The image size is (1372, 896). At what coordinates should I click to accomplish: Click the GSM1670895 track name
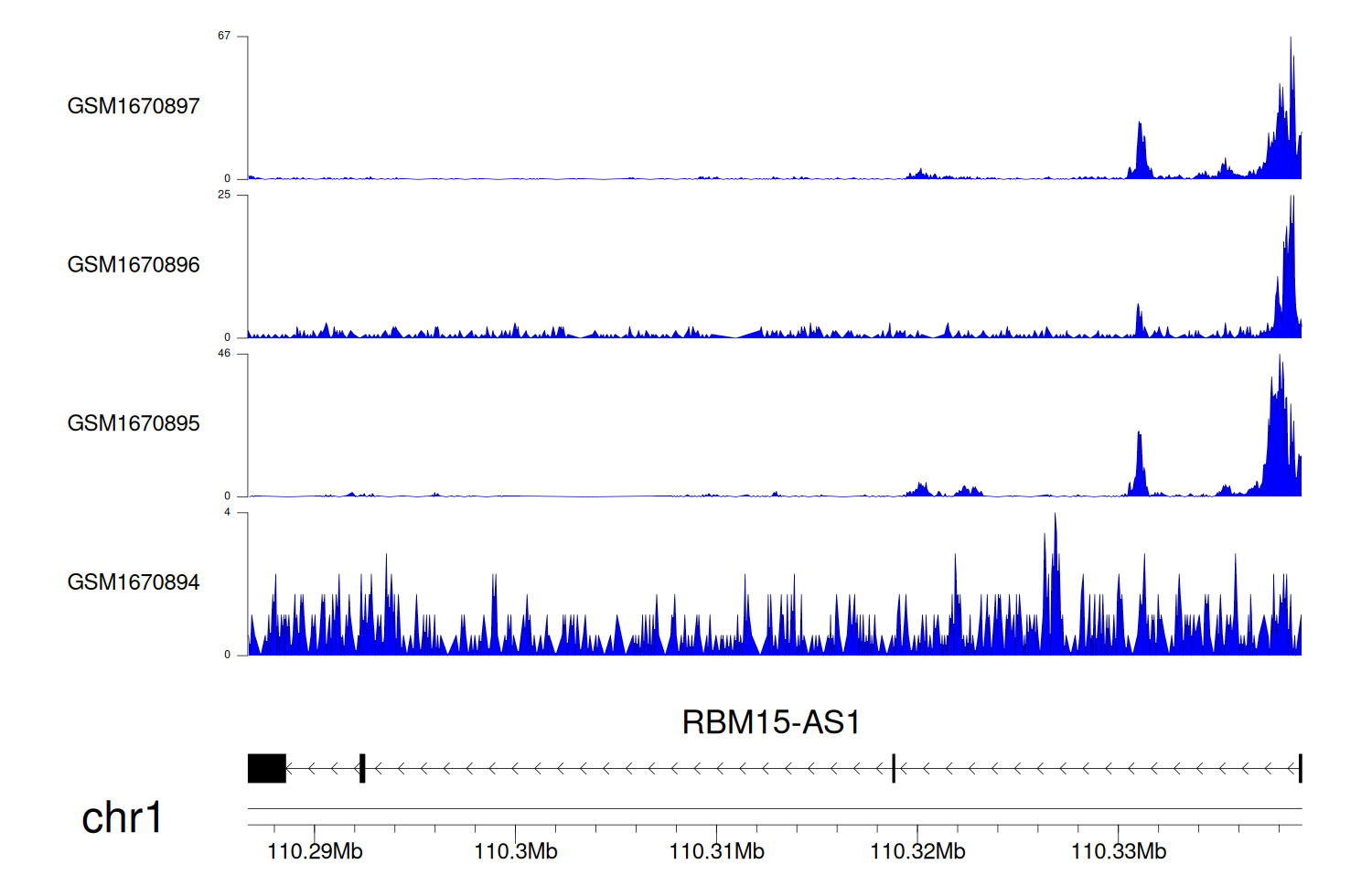[134, 423]
